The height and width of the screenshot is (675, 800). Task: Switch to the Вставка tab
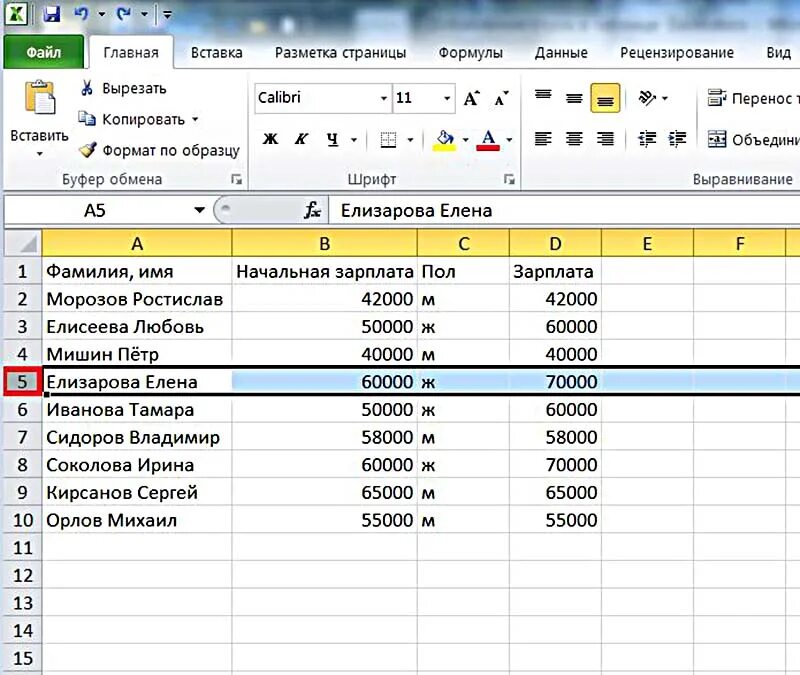pyautogui.click(x=216, y=52)
